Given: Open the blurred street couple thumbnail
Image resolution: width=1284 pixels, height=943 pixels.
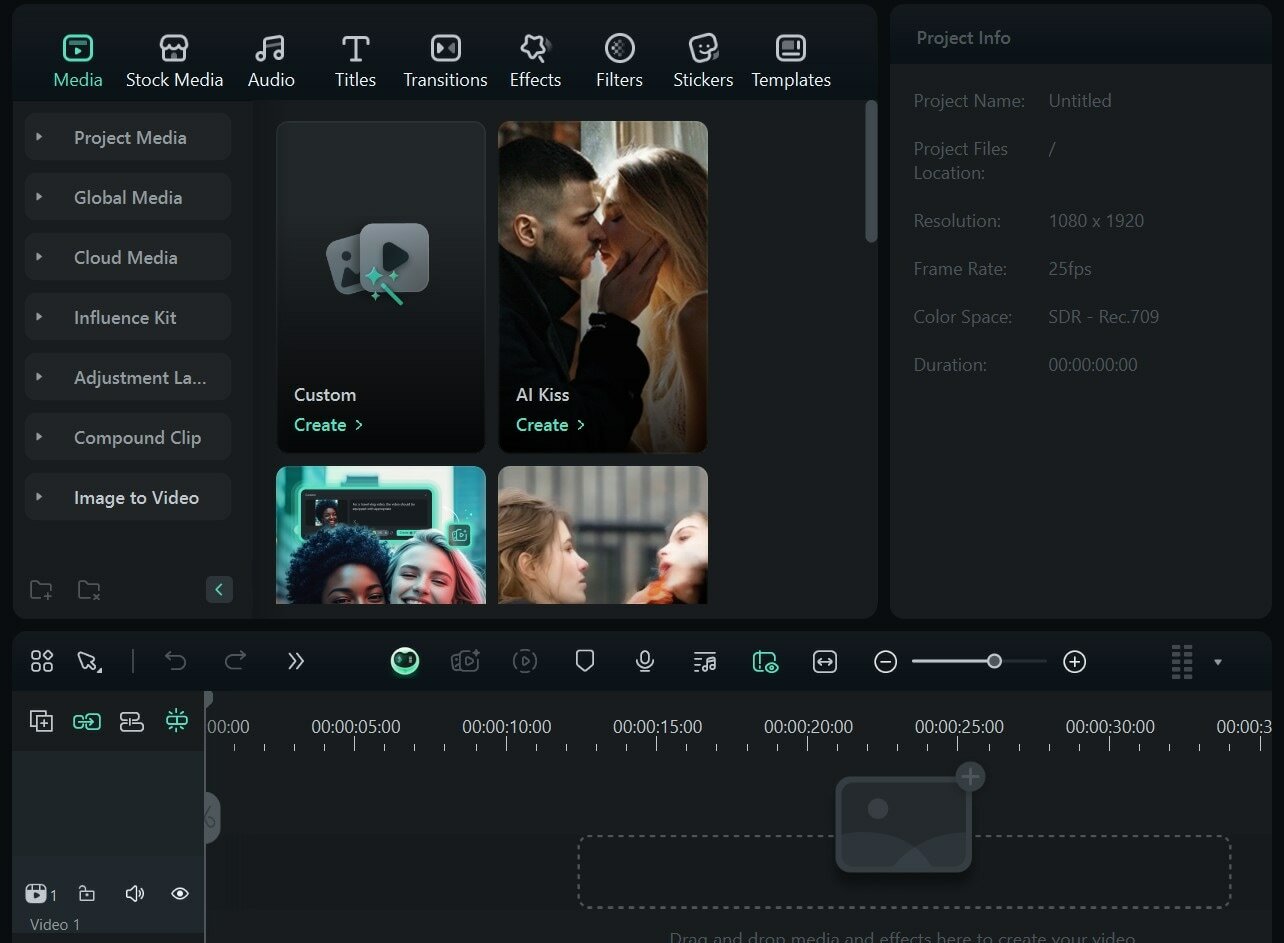Looking at the screenshot, I should coord(603,535).
